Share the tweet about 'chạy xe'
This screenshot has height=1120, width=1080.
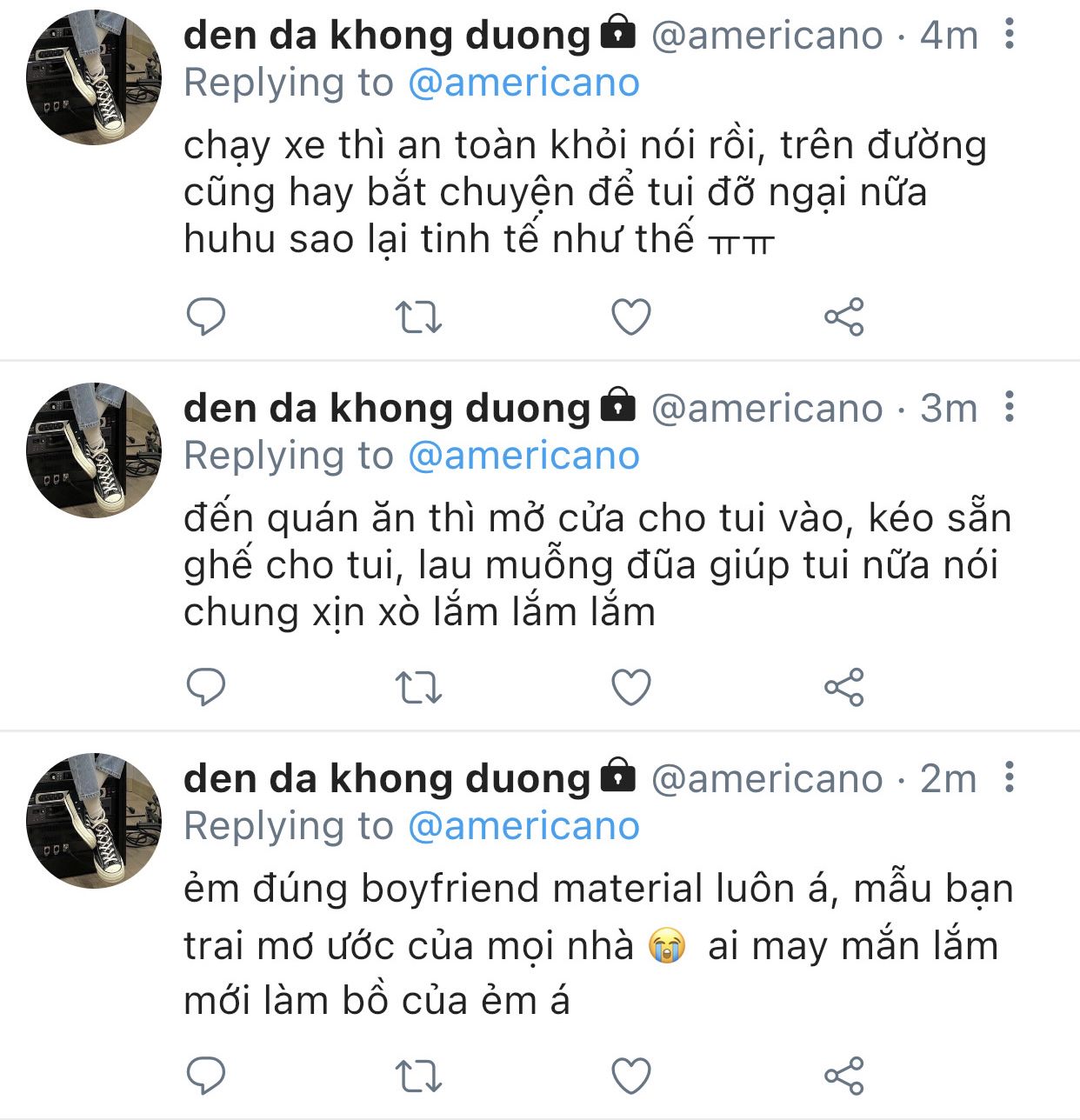843,317
